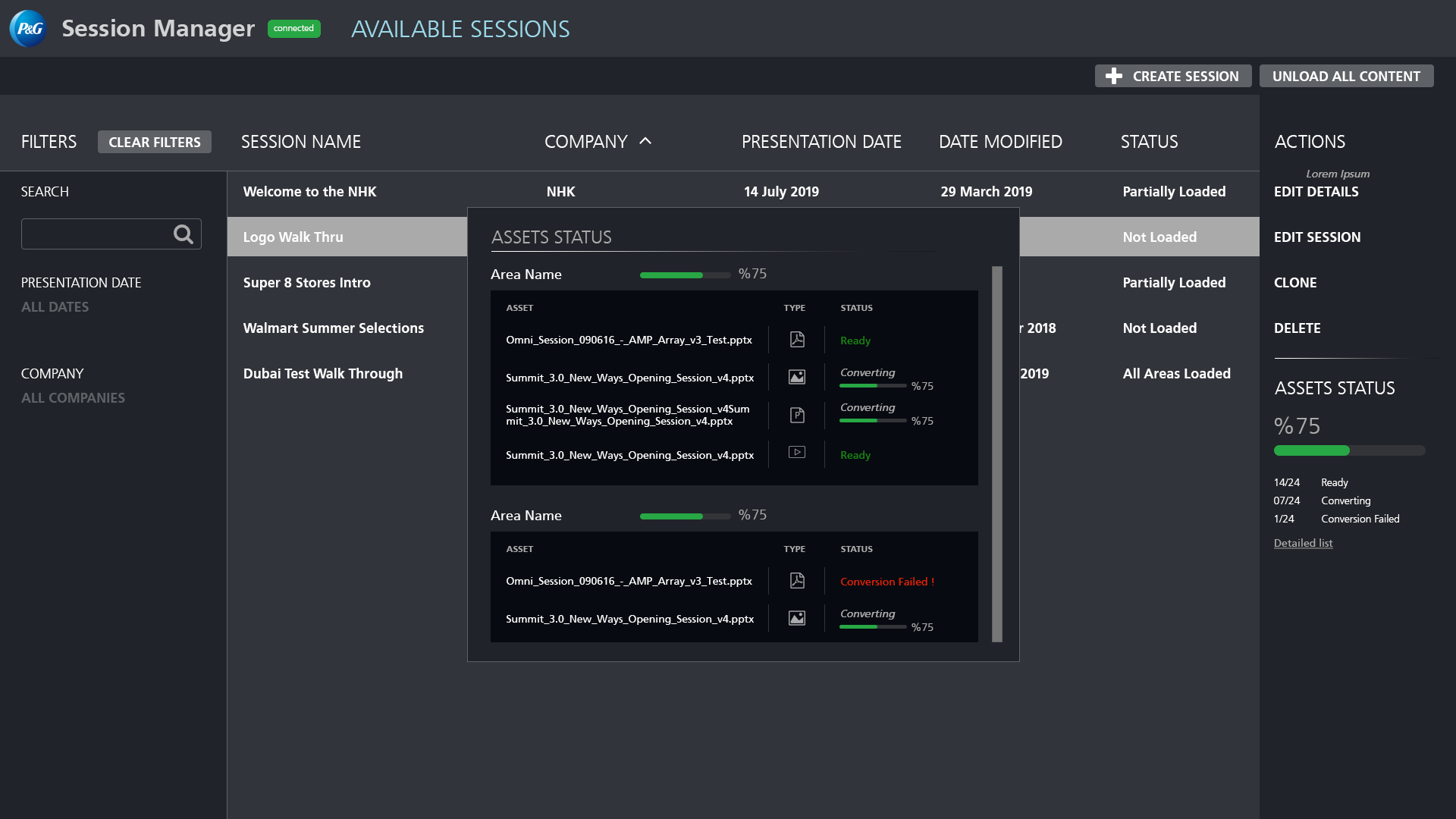The width and height of the screenshot is (1456, 819).
Task: Toggle Company column sort arrow
Action: tap(645, 141)
